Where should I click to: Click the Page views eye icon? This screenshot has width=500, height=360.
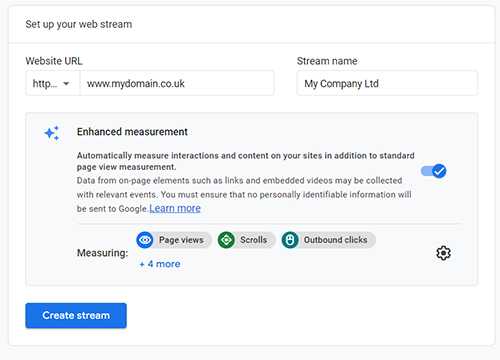pyautogui.click(x=145, y=240)
